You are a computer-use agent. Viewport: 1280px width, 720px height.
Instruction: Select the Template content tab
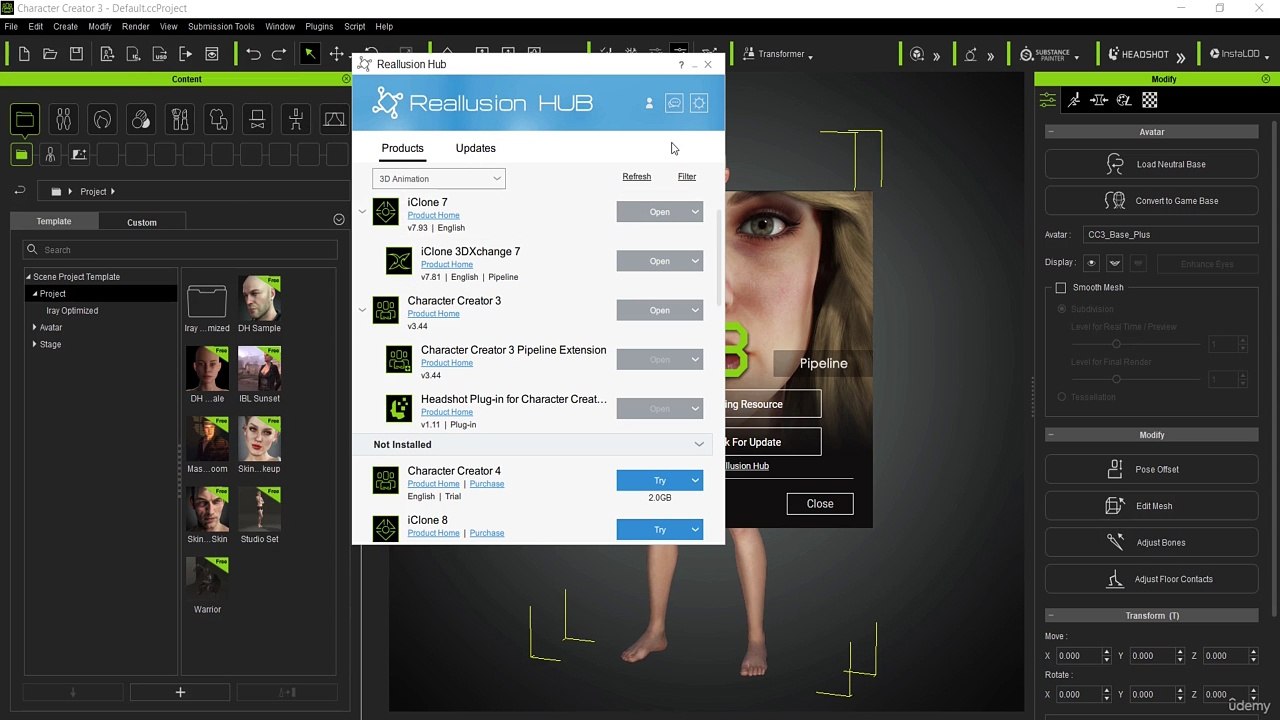point(54,222)
